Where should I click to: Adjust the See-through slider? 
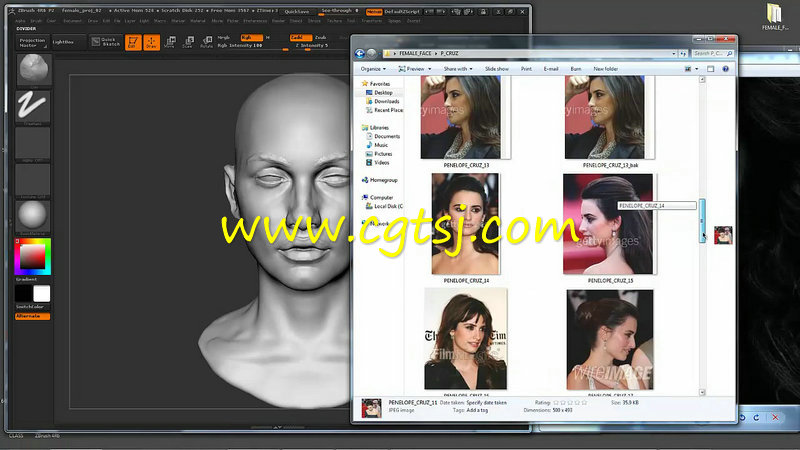click(340, 11)
